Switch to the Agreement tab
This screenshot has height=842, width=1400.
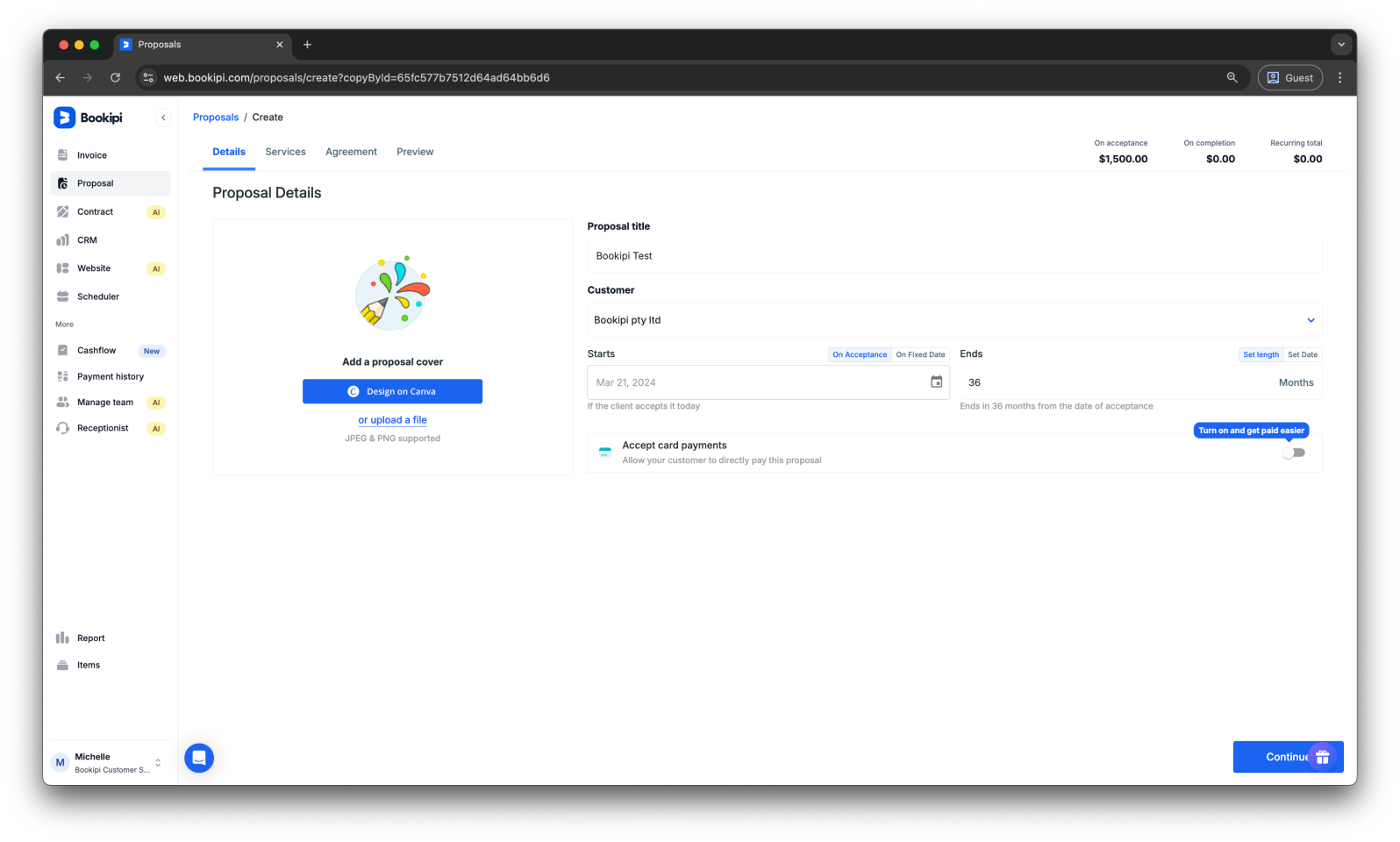[x=351, y=152]
